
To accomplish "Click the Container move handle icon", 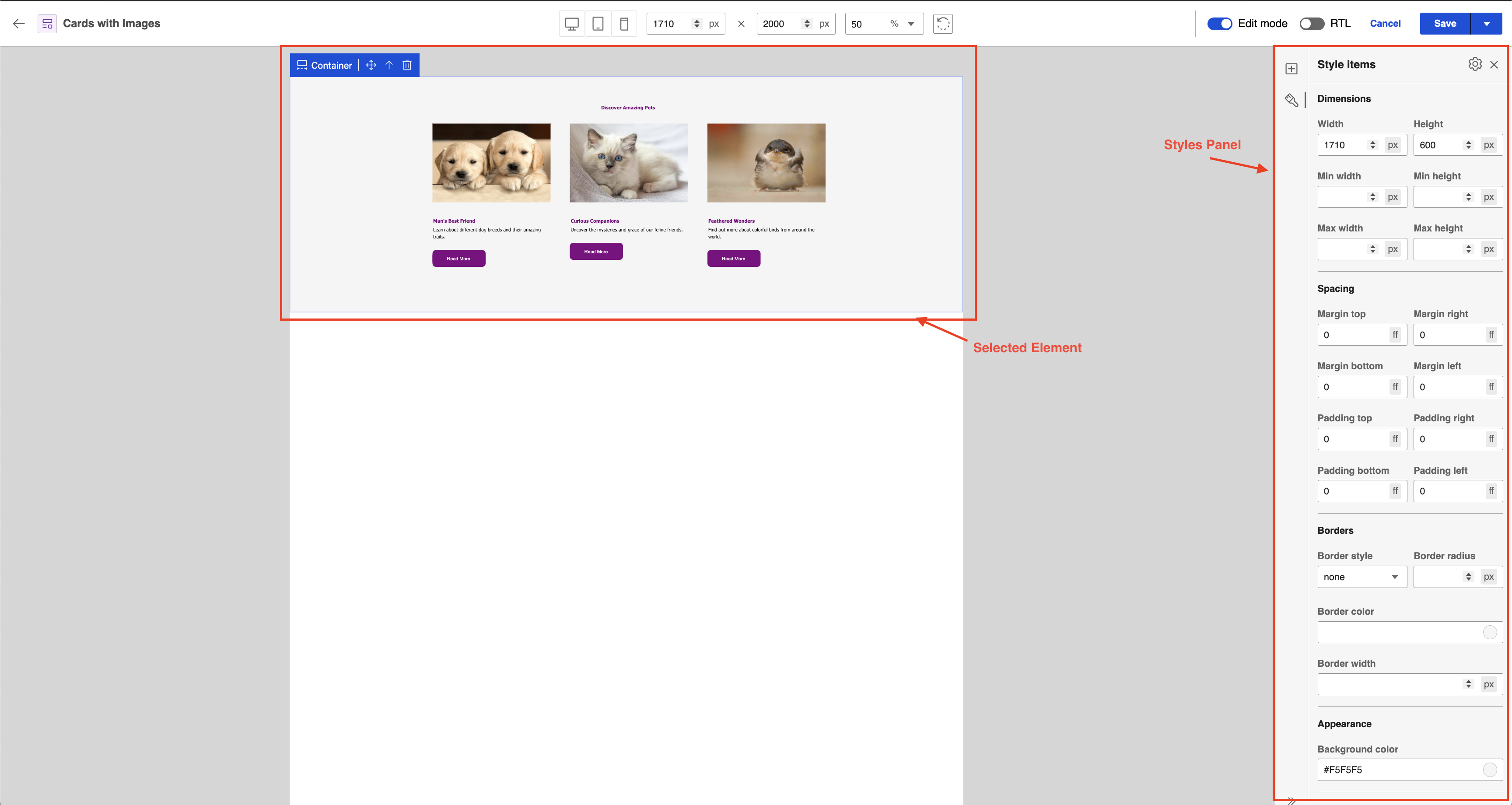I will coord(371,65).
